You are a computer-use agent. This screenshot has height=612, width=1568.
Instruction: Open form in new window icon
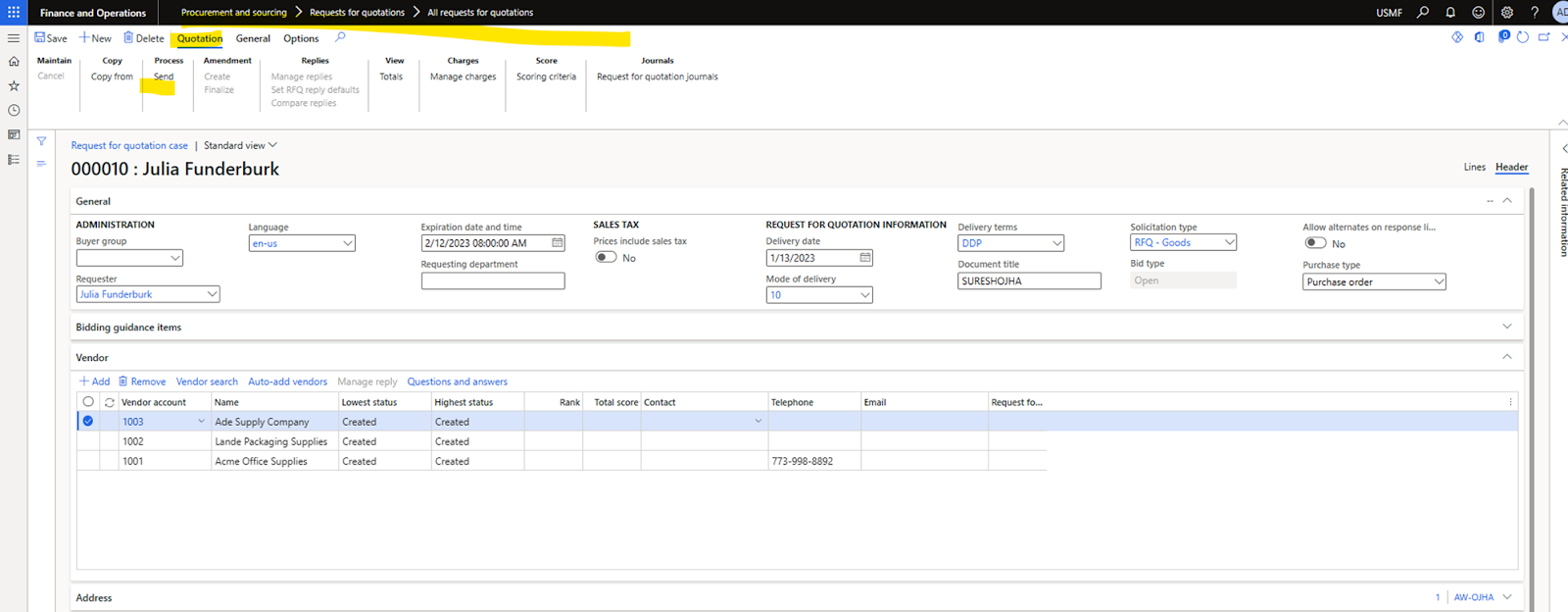pyautogui.click(x=1544, y=37)
